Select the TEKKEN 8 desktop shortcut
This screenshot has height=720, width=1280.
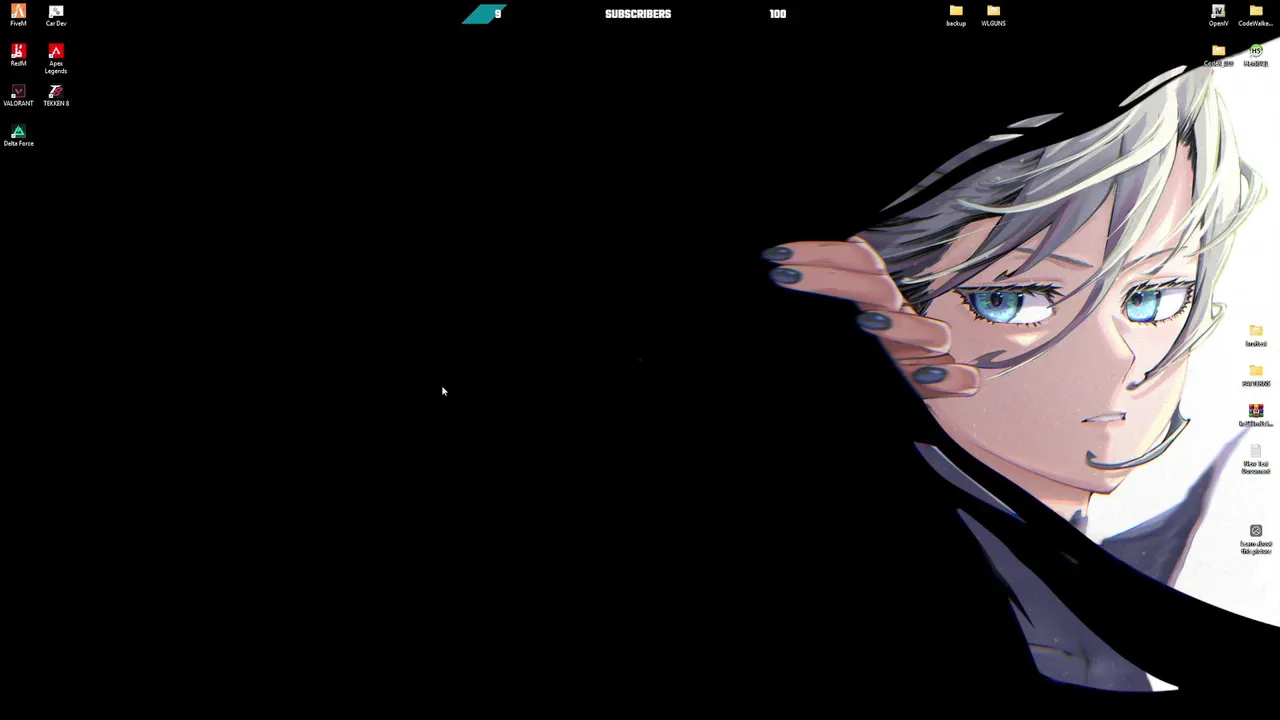click(x=56, y=95)
